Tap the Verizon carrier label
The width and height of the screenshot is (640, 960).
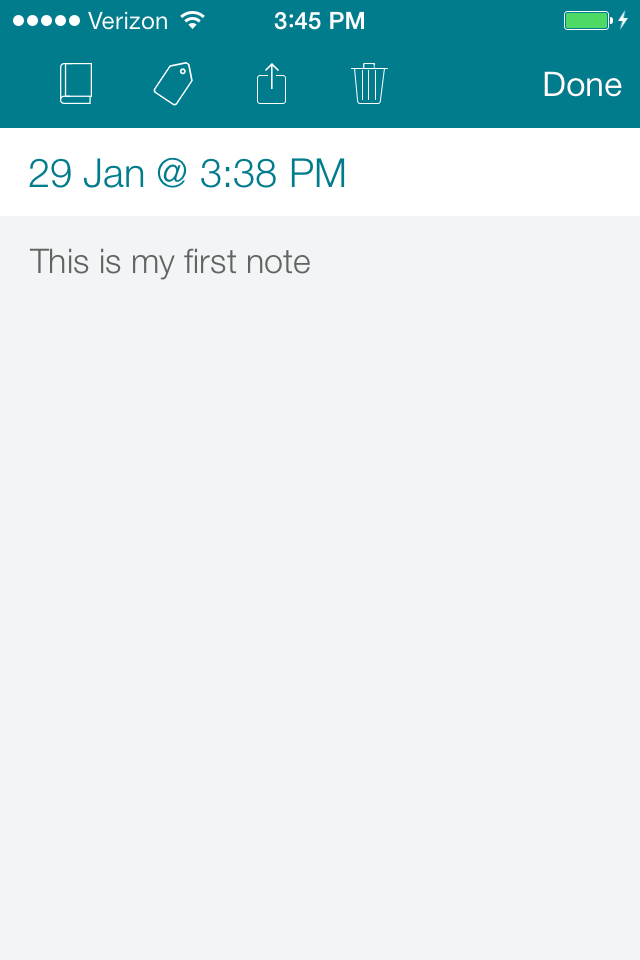[127, 20]
